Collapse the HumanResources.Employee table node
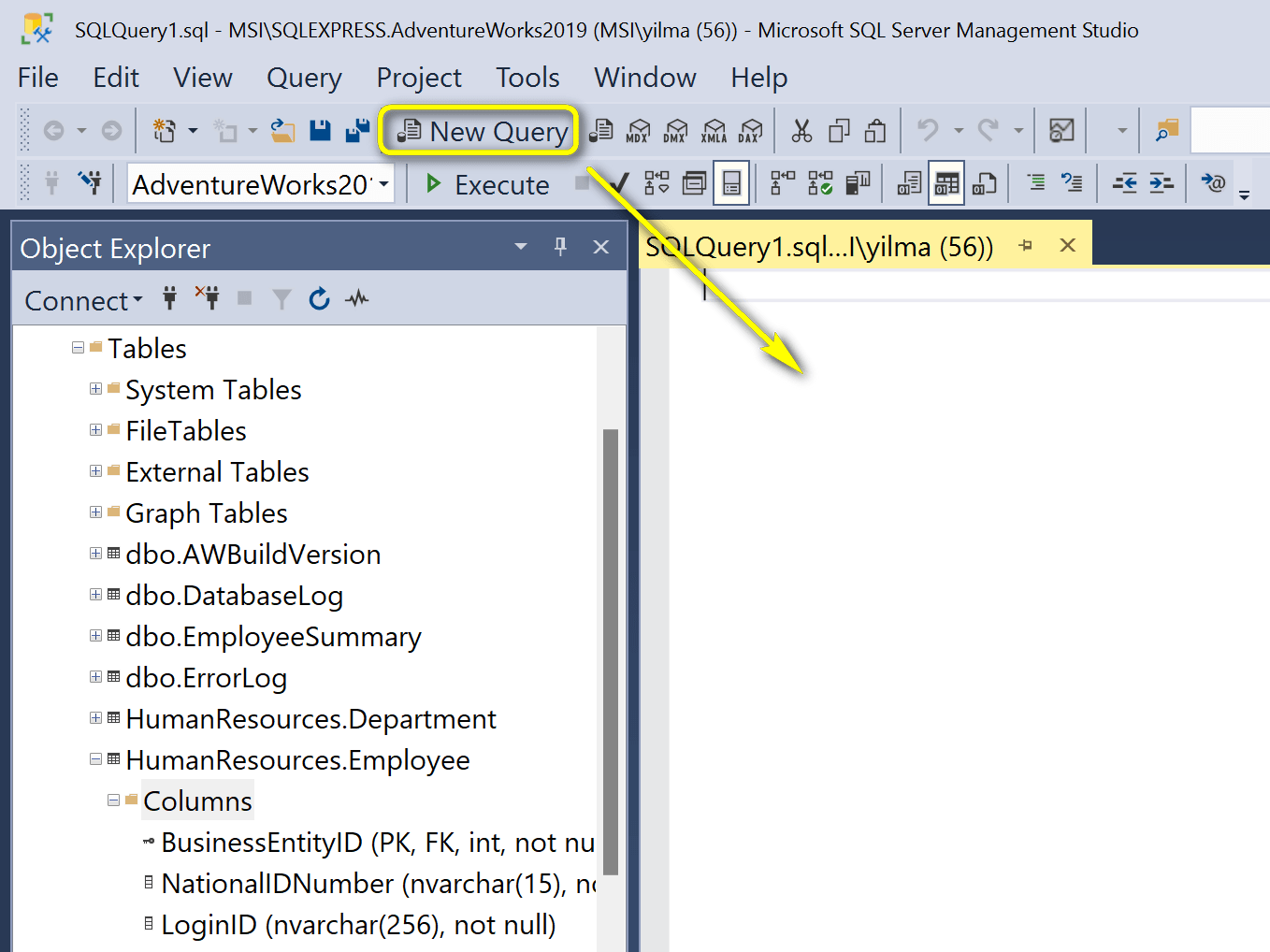This screenshot has height=952, width=1270. 95,758
